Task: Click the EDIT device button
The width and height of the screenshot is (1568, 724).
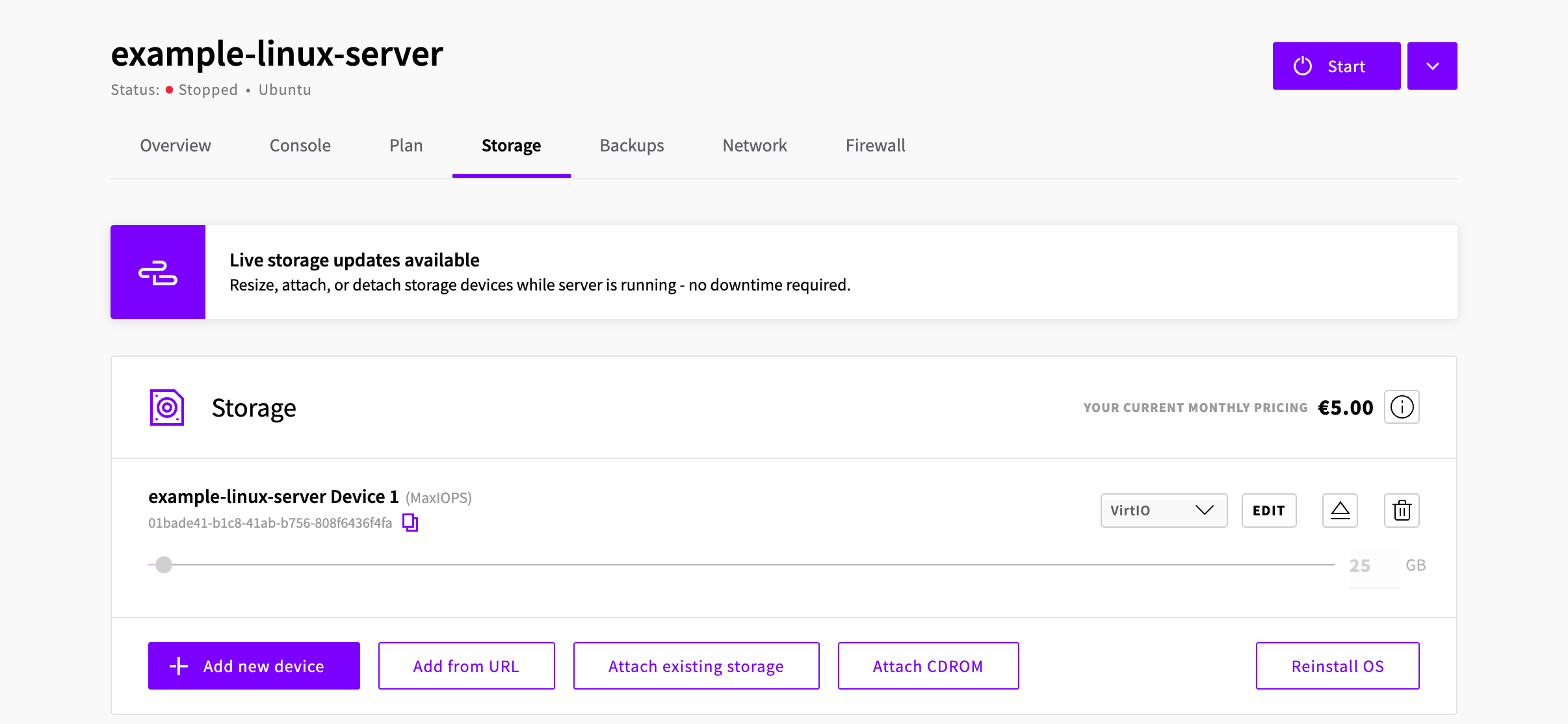Action: pyautogui.click(x=1269, y=511)
